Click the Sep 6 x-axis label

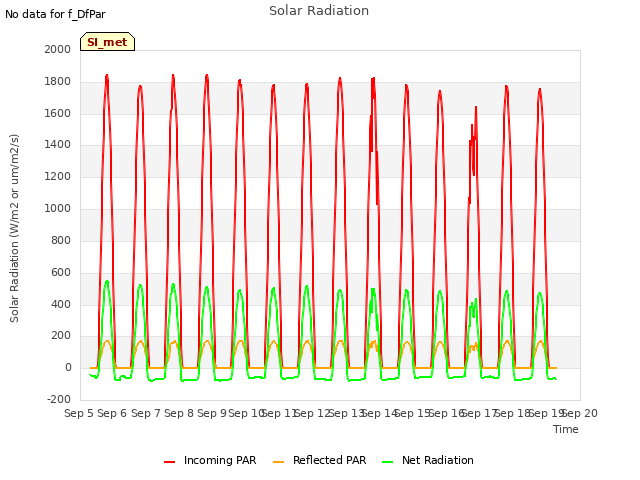click(x=112, y=413)
